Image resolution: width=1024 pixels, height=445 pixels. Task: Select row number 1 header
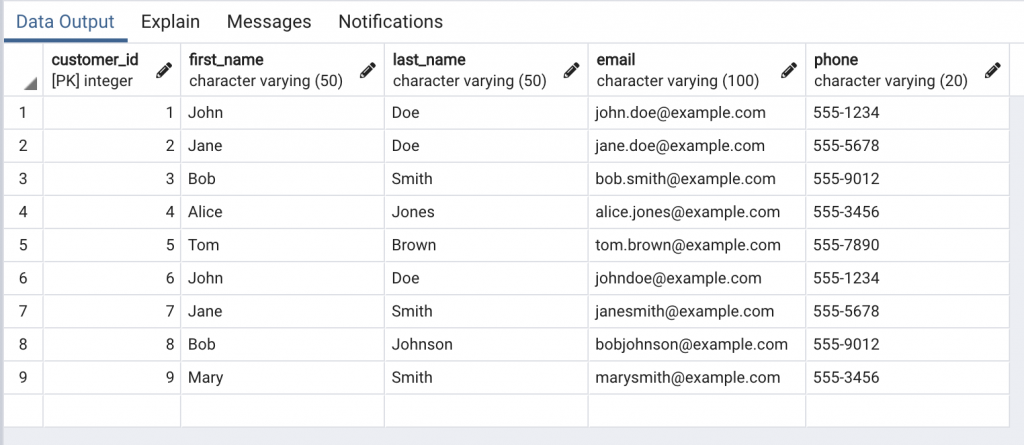point(24,112)
